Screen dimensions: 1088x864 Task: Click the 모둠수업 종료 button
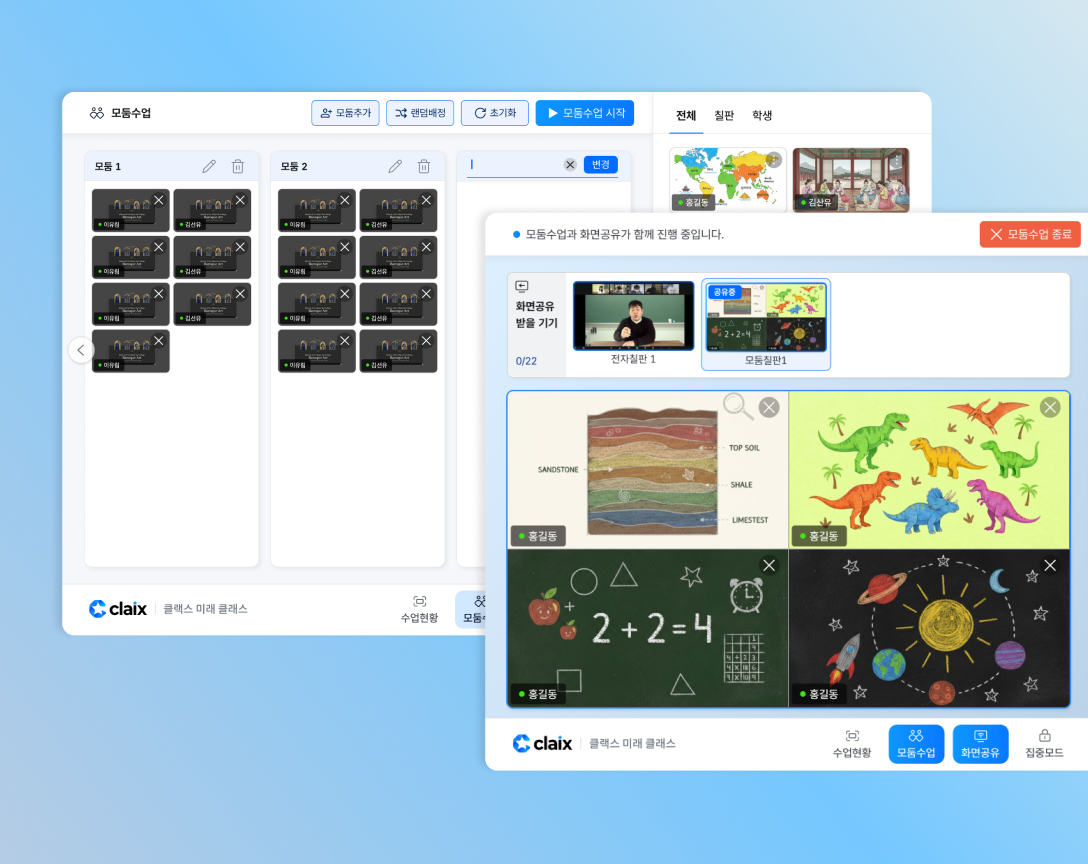coord(1030,235)
